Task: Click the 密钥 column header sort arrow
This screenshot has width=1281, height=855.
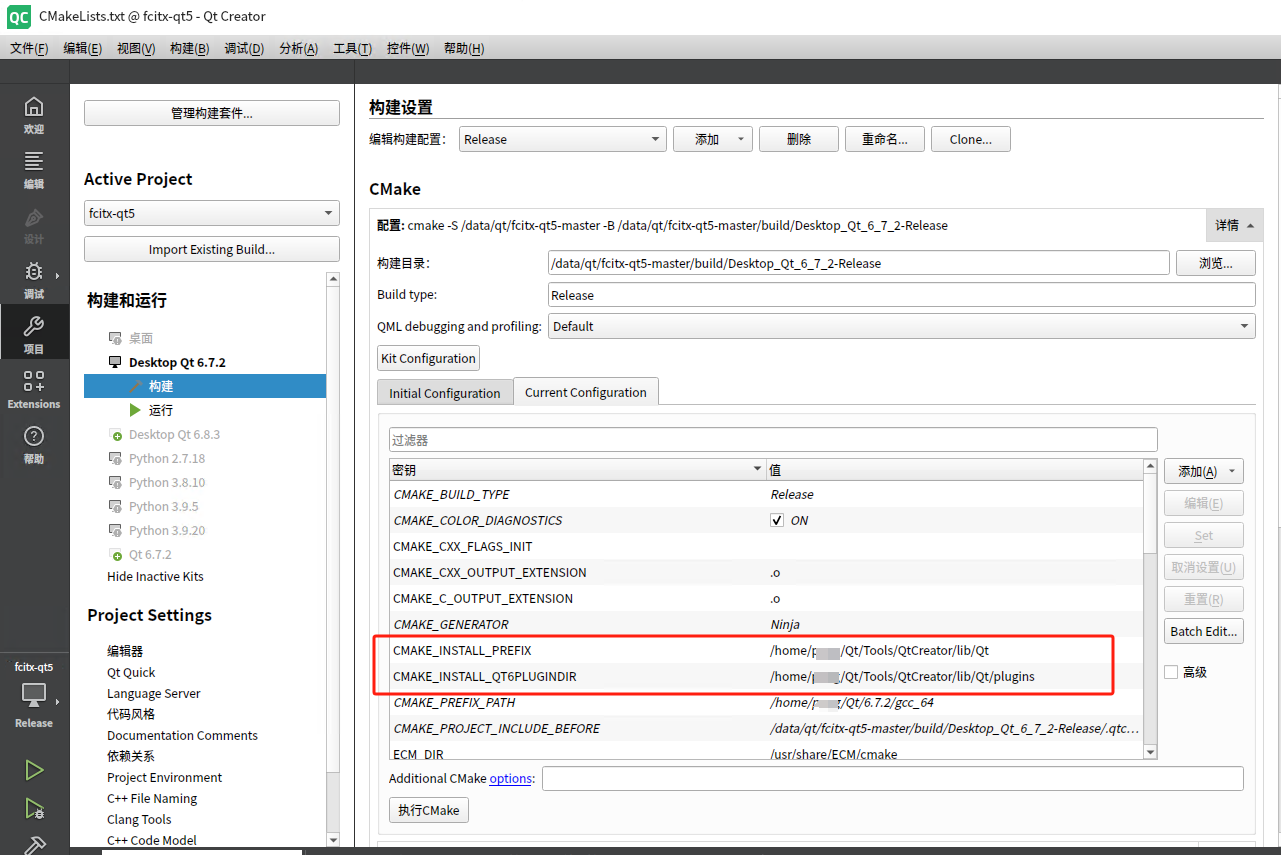Action: pos(757,469)
